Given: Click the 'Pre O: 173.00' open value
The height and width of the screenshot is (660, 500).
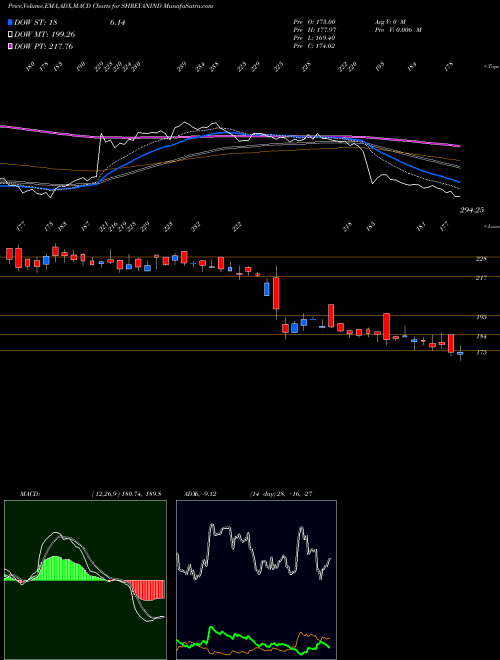Looking at the screenshot, I should 314,21.
